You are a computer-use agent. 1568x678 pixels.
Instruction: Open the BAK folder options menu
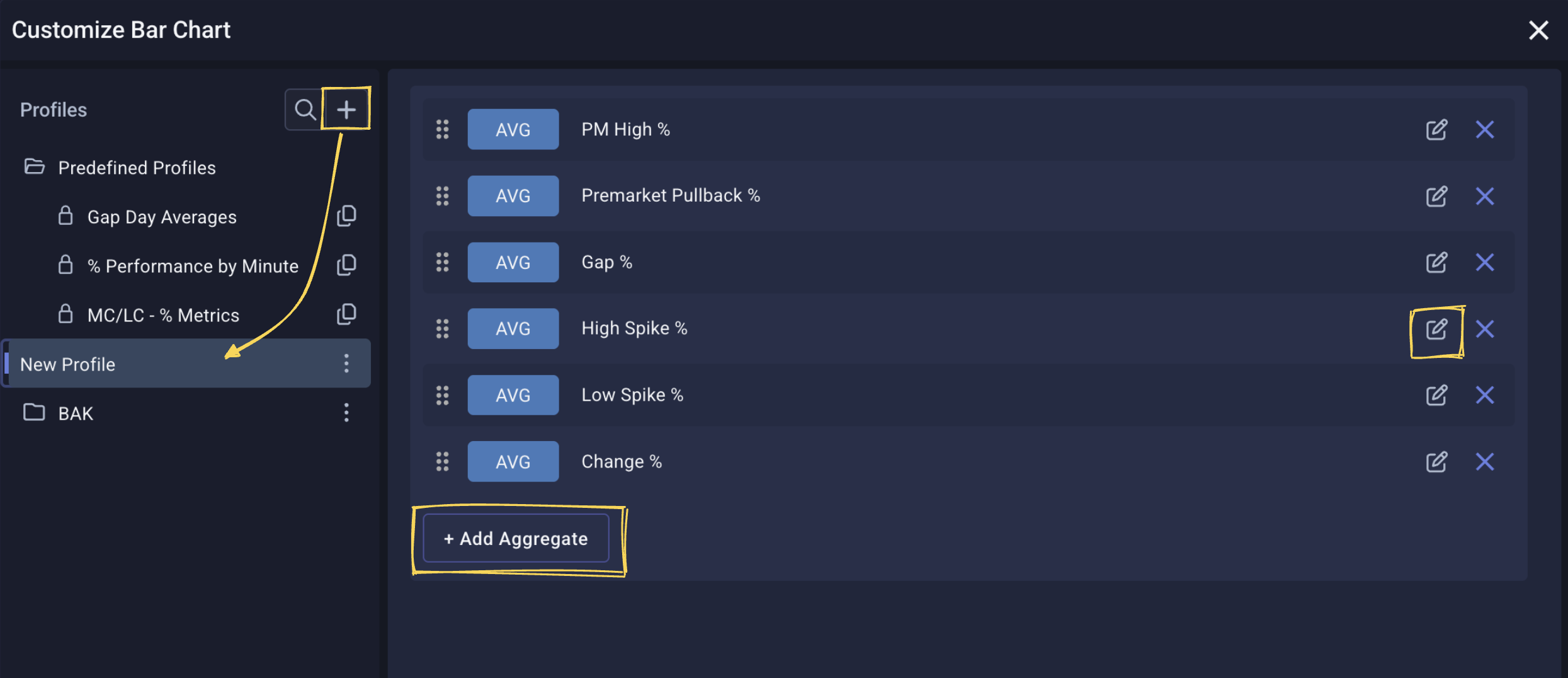click(346, 413)
